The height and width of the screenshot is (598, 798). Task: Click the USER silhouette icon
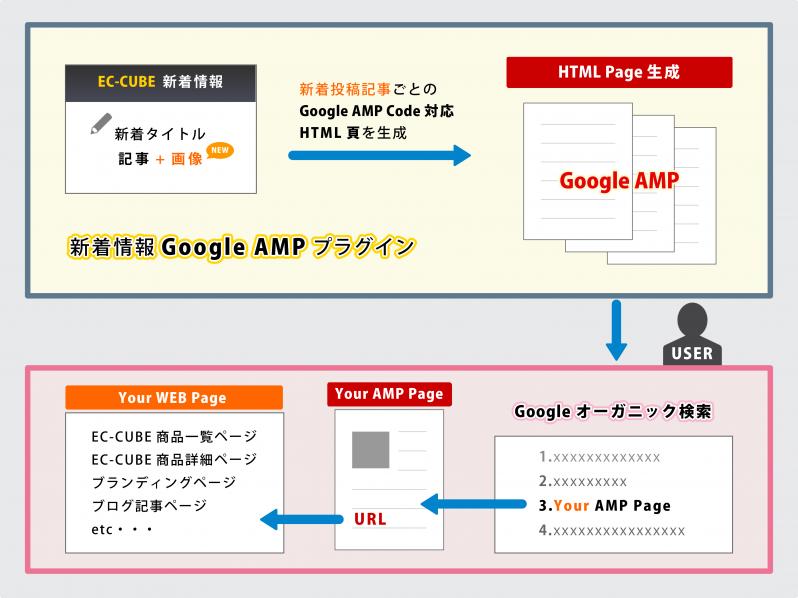coord(692,334)
